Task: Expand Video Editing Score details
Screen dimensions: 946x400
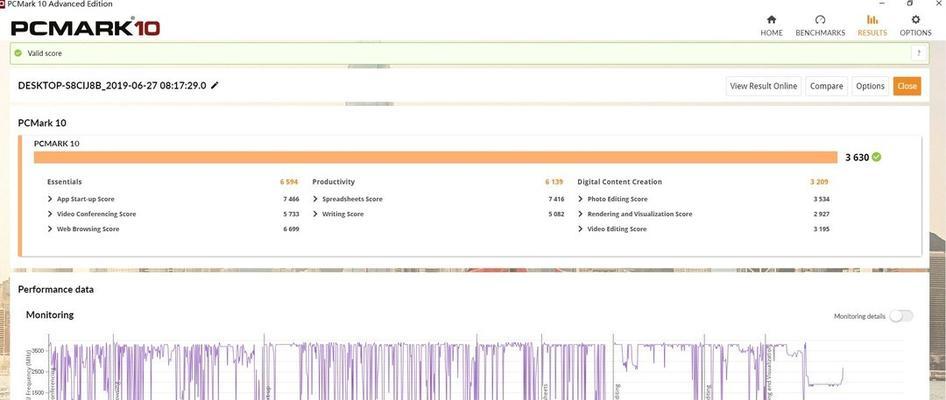Action: click(580, 229)
